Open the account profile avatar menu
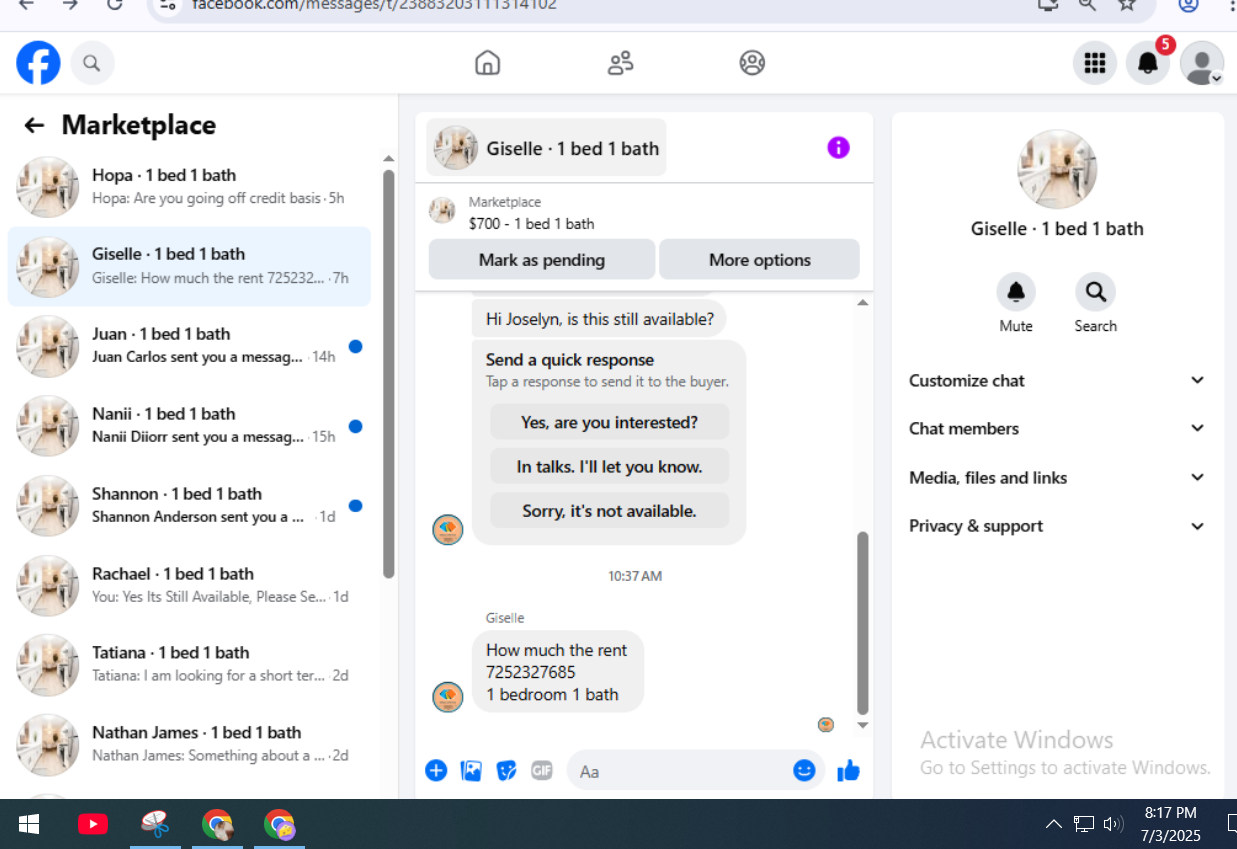This screenshot has height=849, width=1237. pyautogui.click(x=1201, y=63)
